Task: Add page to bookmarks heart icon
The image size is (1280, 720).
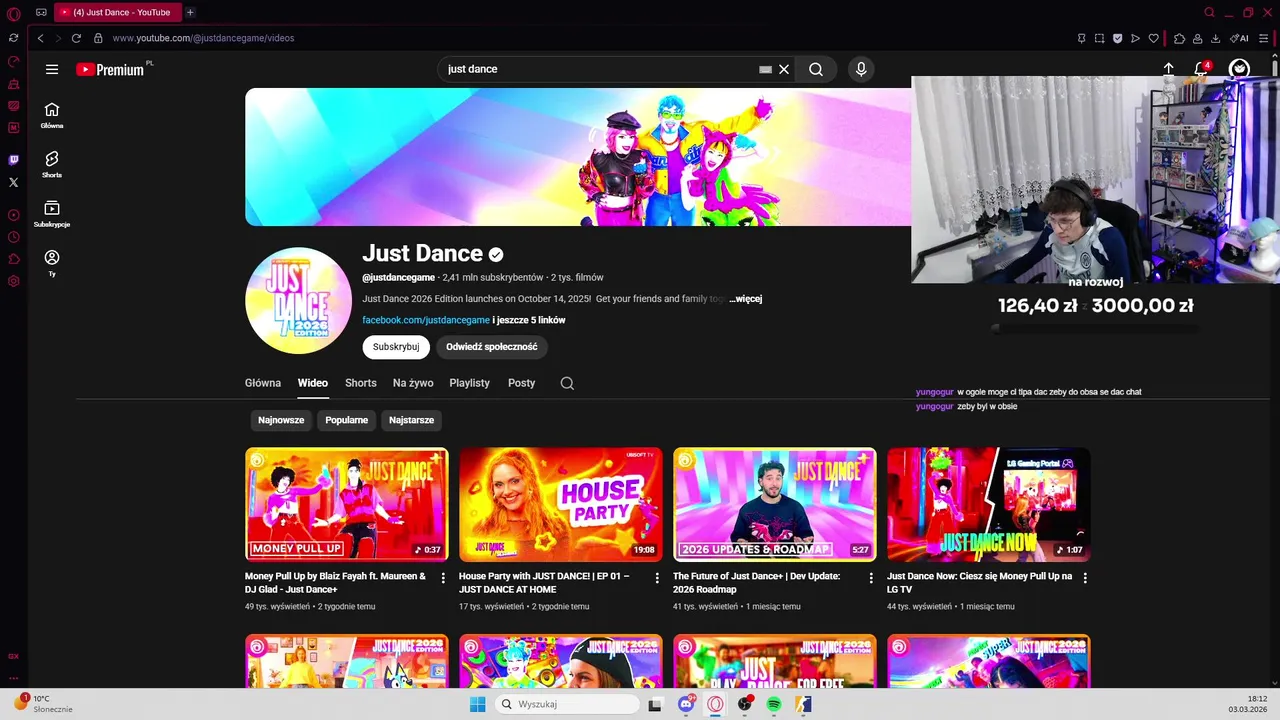Action: point(1153,38)
